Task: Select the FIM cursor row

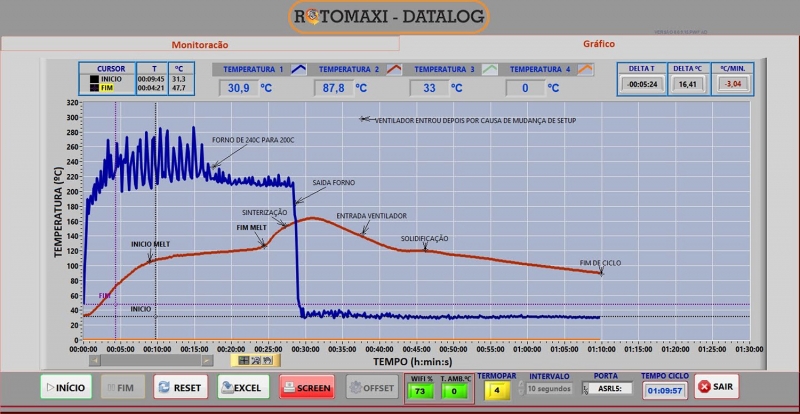Action: tap(107, 88)
